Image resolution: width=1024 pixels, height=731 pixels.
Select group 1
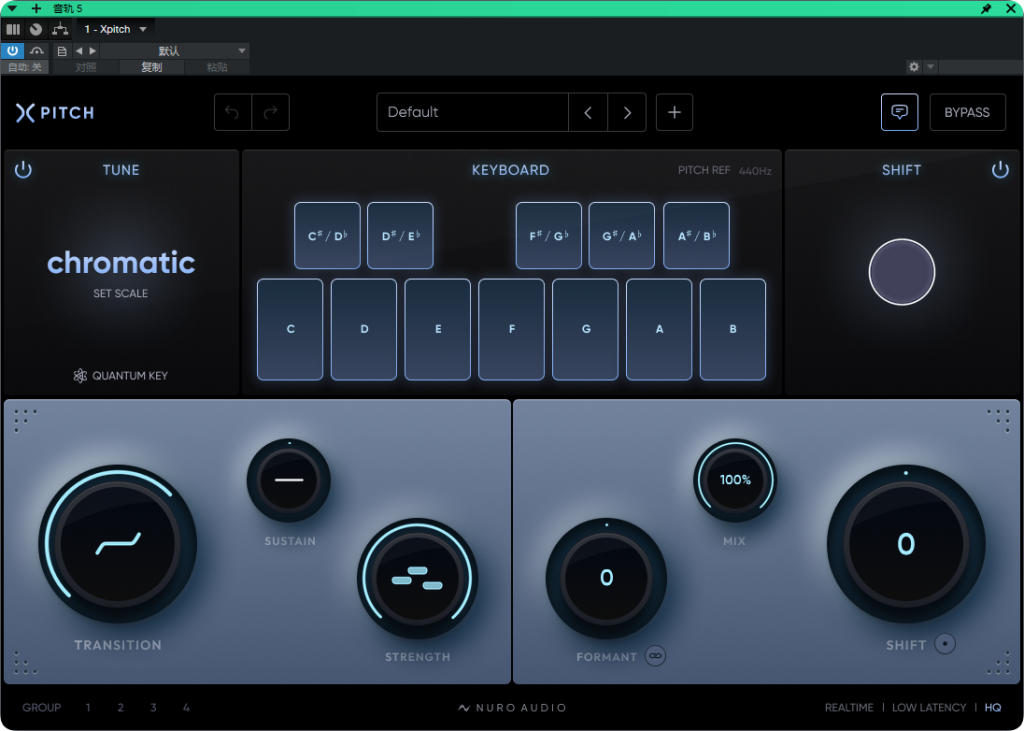tap(88, 707)
